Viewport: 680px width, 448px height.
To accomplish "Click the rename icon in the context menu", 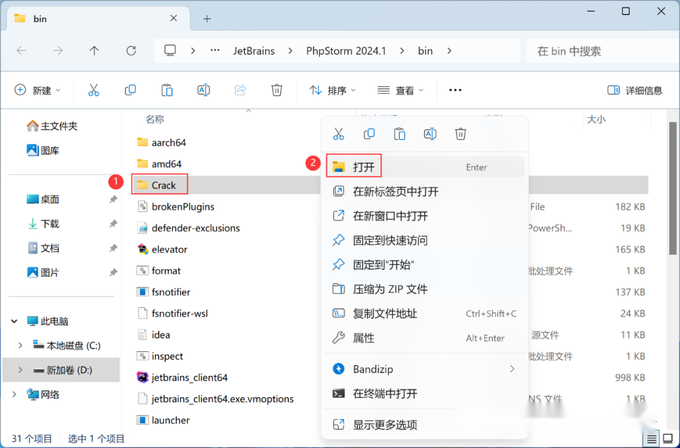I will pyautogui.click(x=430, y=134).
